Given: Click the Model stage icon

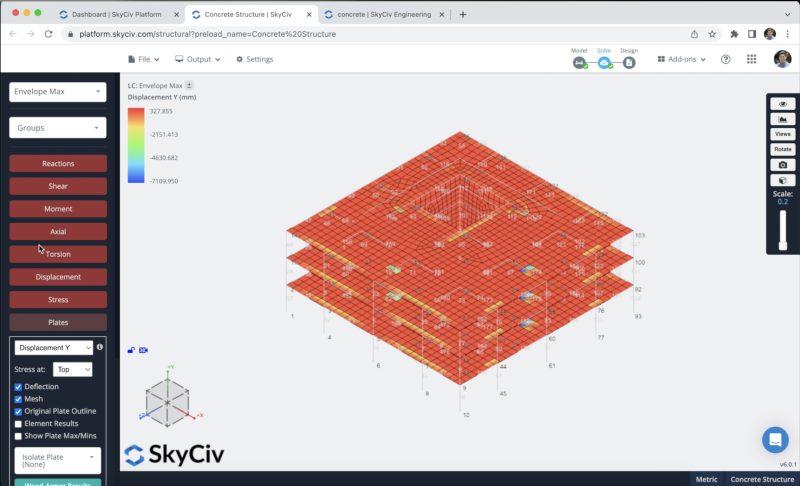Looking at the screenshot, I should tap(579, 62).
